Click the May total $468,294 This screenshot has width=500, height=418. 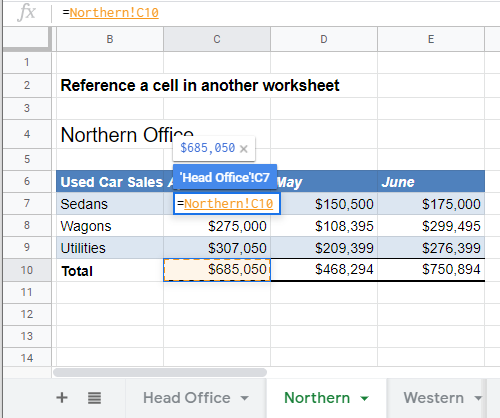coord(324,270)
